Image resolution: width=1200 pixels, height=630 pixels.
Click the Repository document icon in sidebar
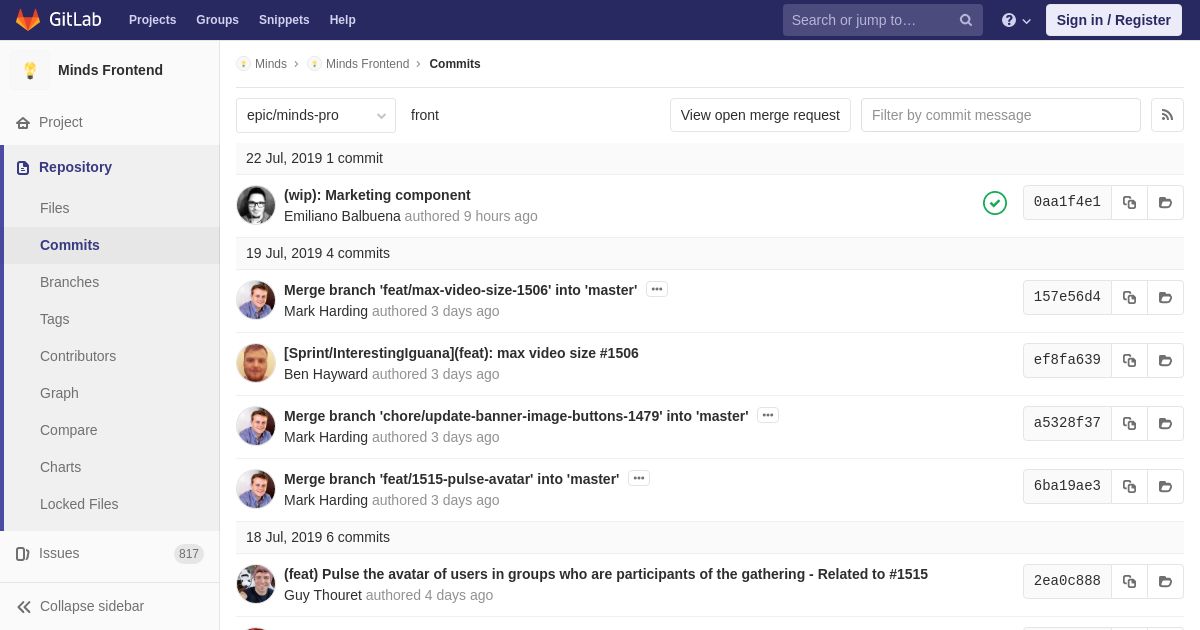click(23, 167)
